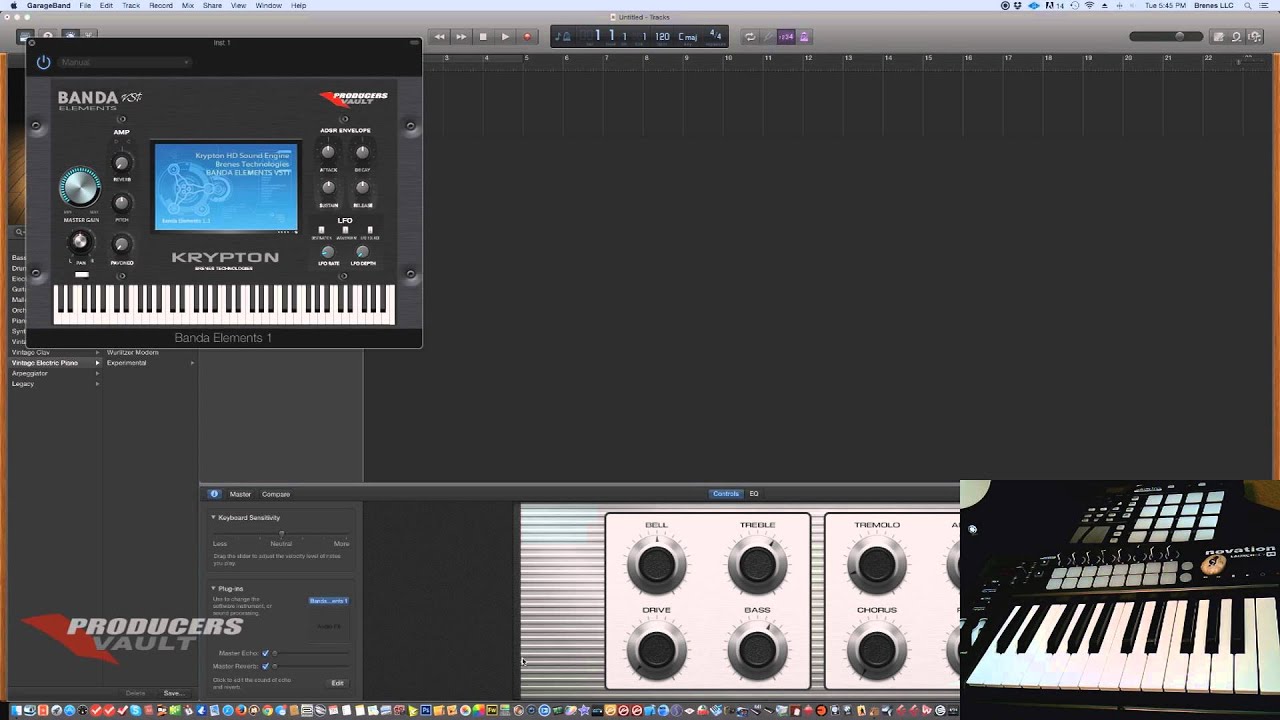
Task: Click the Compare button
Action: (276, 494)
